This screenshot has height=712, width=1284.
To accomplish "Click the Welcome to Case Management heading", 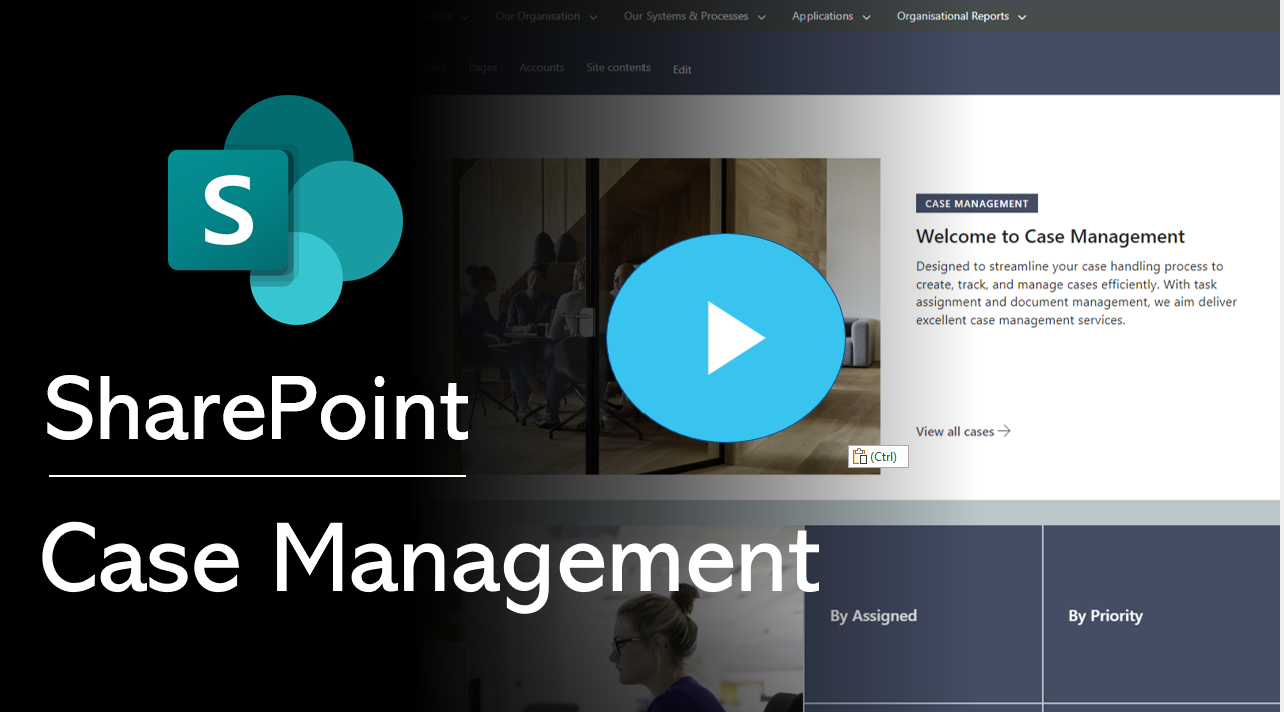I will [x=1050, y=236].
